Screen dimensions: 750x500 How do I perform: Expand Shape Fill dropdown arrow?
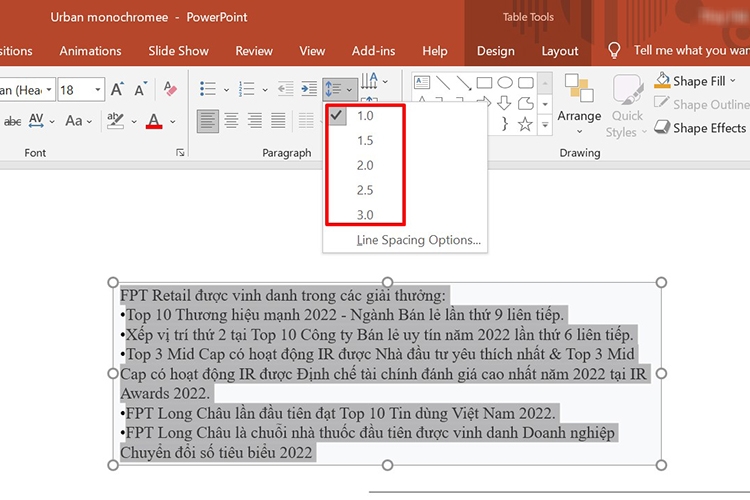click(x=733, y=81)
